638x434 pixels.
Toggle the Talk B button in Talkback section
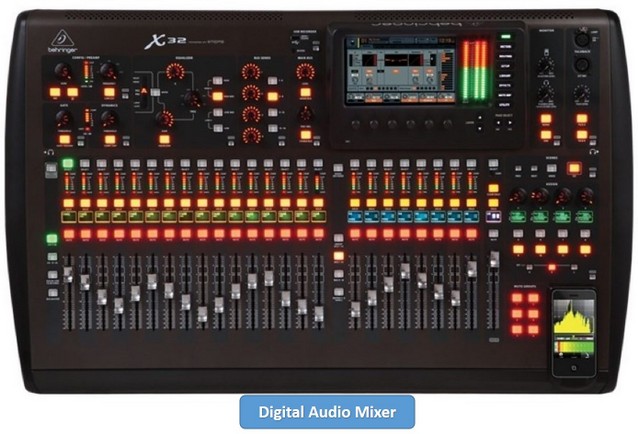582,135
